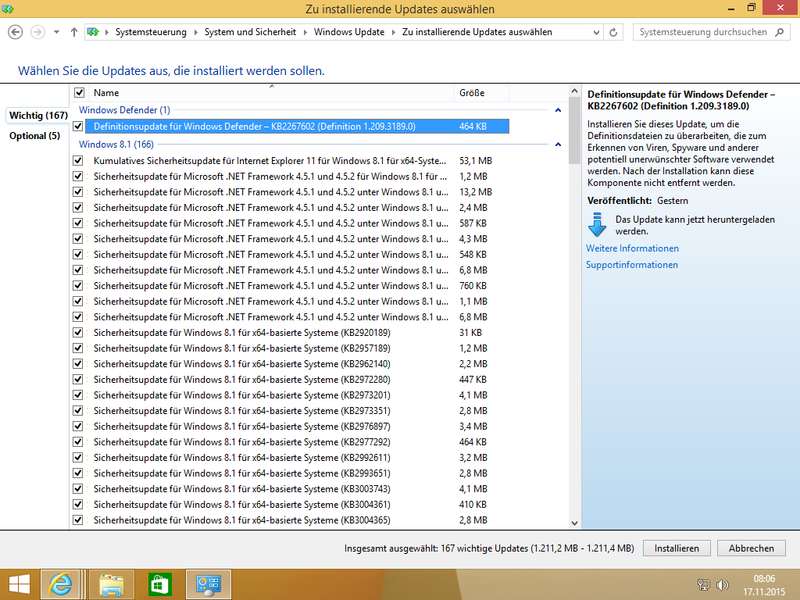Click the update list scrollbar thumb
Viewport: 800px width, 600px height.
click(574, 131)
